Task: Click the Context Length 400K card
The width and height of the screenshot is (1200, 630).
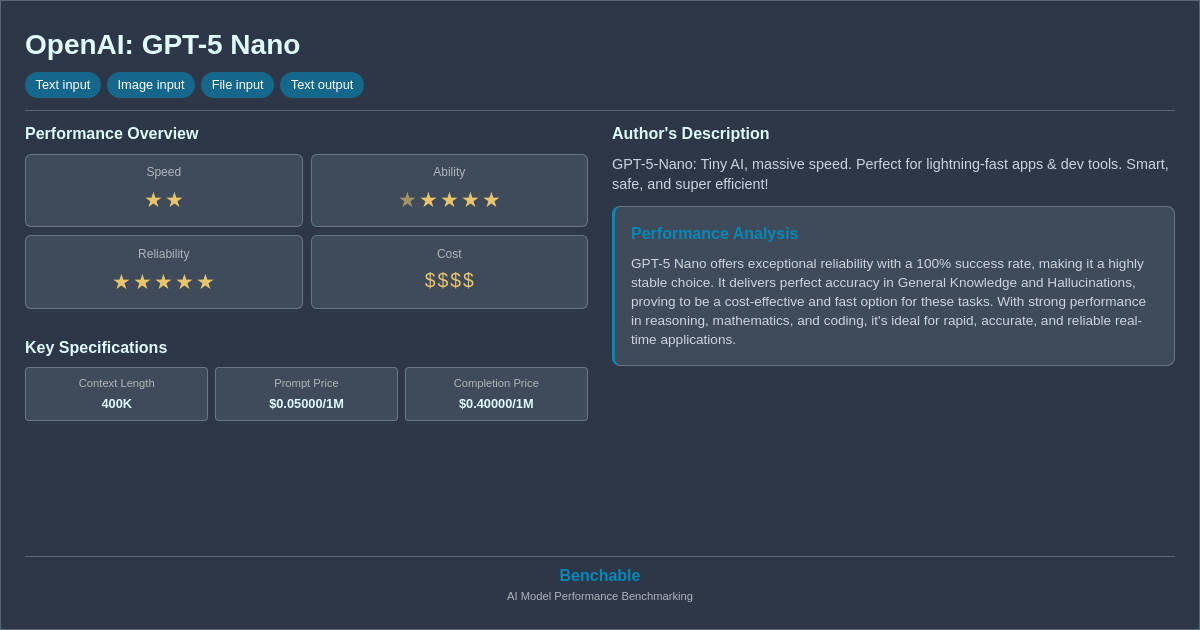Action: 116,394
